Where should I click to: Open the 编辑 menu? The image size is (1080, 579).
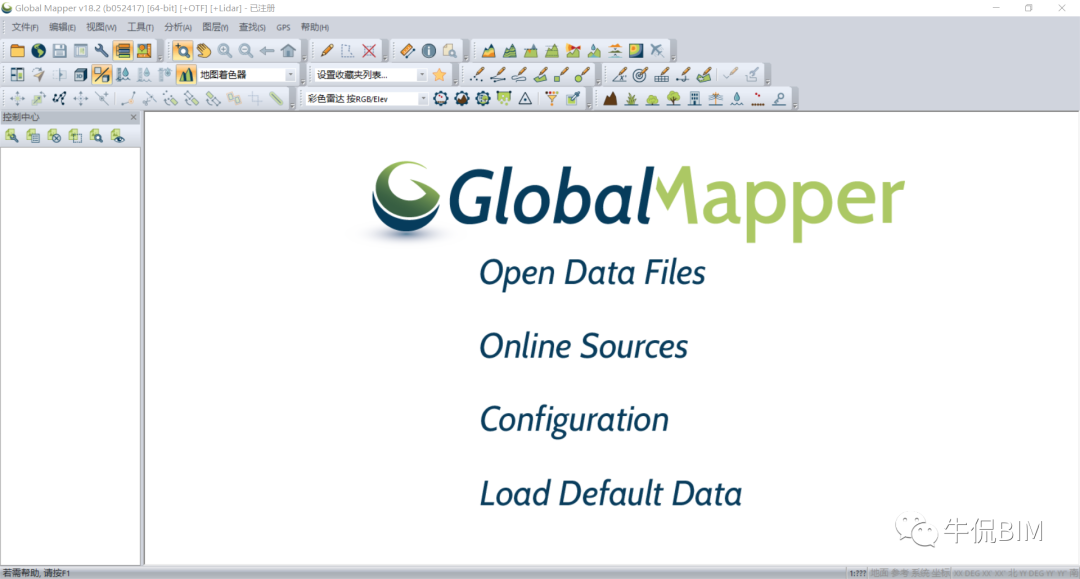tap(62, 27)
